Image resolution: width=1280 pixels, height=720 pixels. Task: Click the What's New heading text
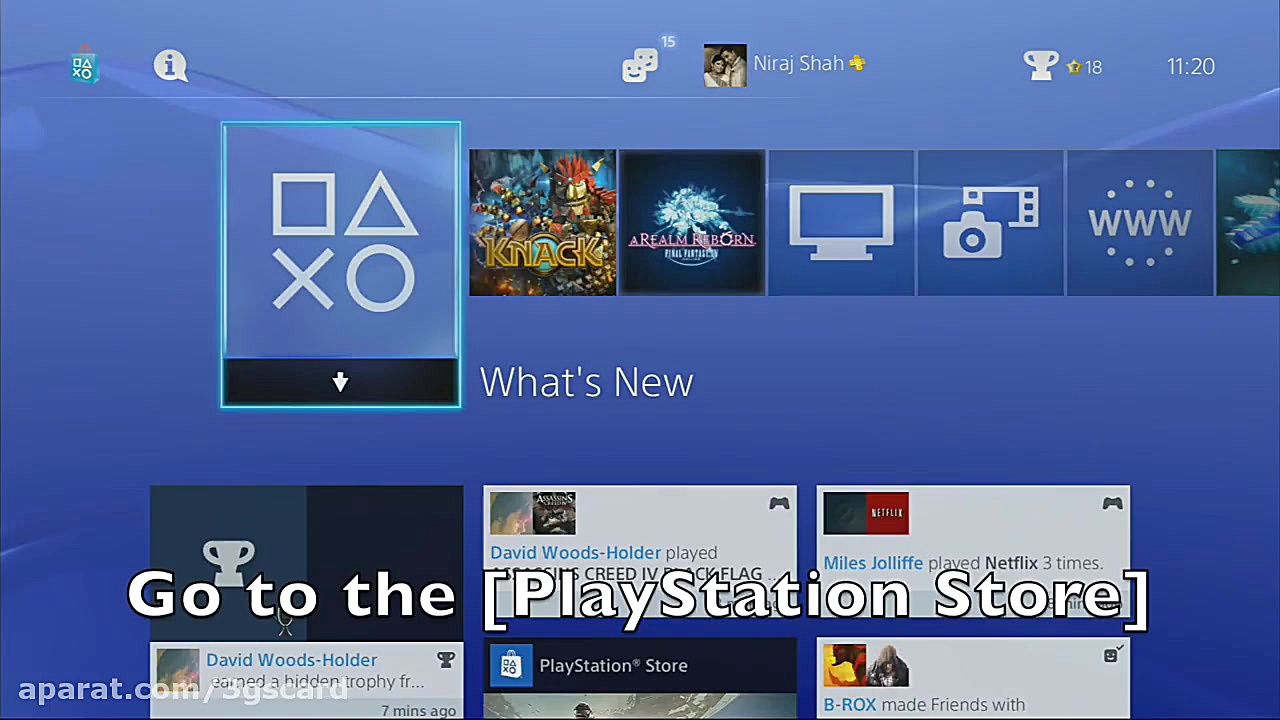[586, 382]
